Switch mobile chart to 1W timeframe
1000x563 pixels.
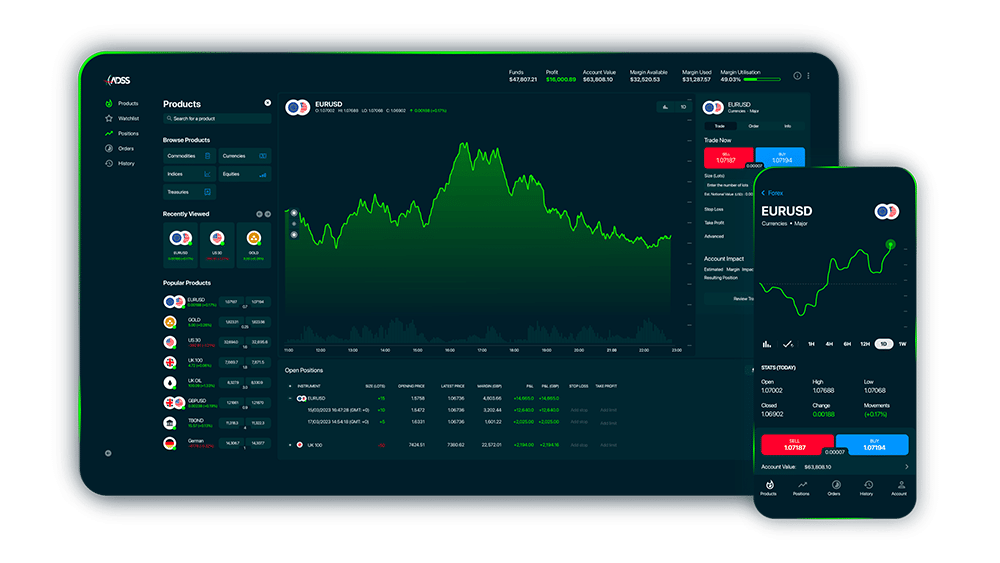pos(902,343)
